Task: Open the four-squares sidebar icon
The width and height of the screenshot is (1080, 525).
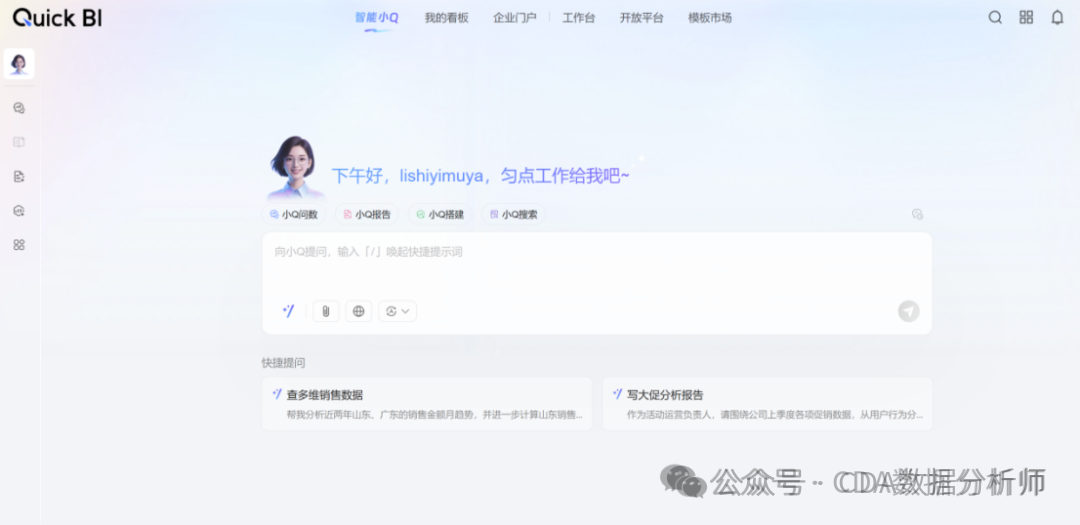Action: pyautogui.click(x=19, y=245)
